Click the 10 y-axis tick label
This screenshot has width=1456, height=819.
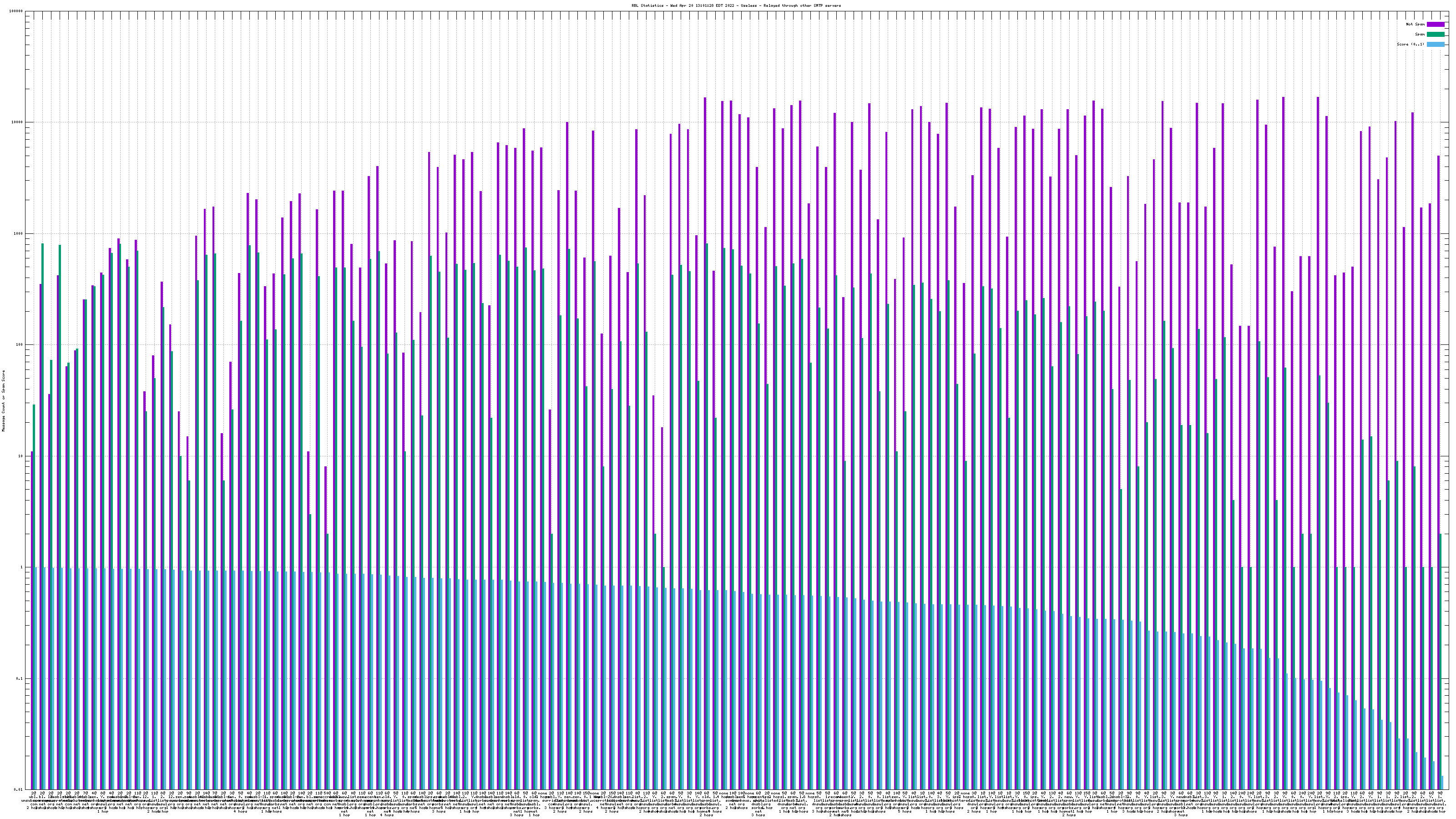[20, 456]
